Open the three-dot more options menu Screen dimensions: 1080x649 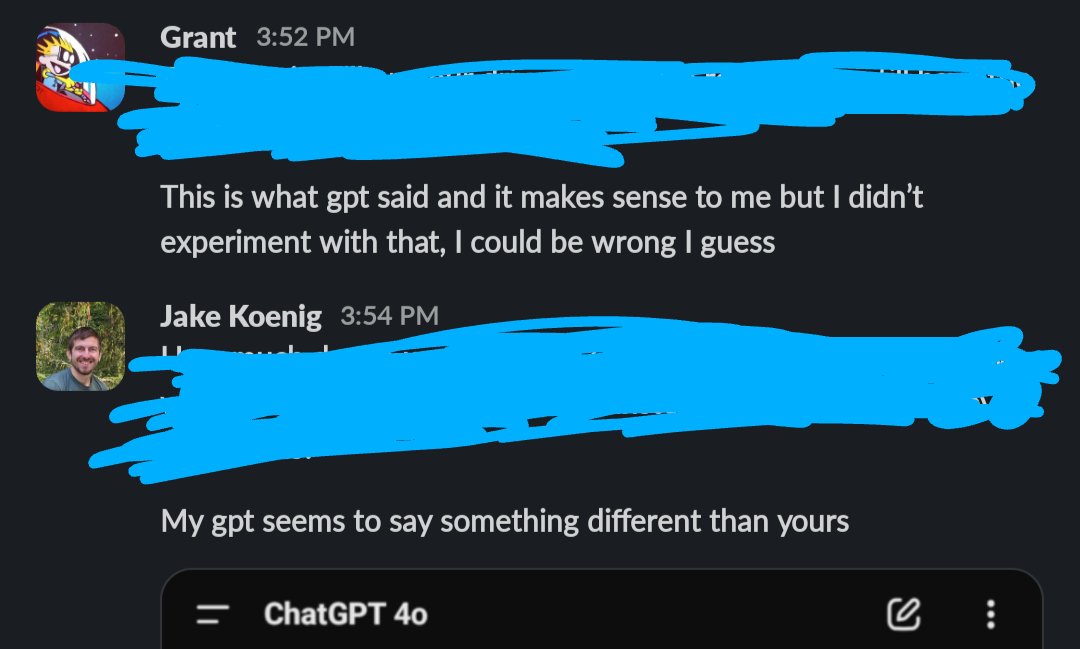990,614
